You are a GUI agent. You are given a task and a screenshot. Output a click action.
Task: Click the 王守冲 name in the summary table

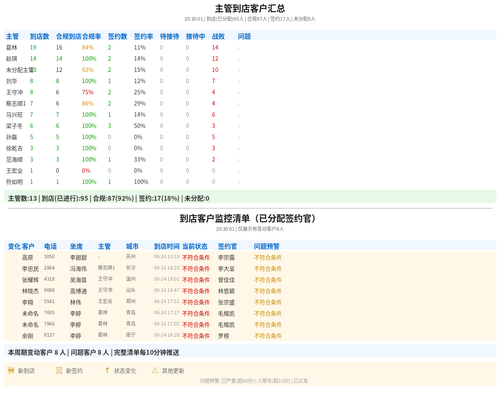tap(14, 92)
